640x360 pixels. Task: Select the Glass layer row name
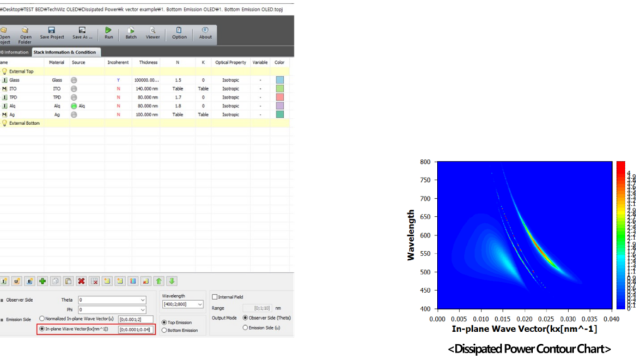pyautogui.click(x=14, y=80)
